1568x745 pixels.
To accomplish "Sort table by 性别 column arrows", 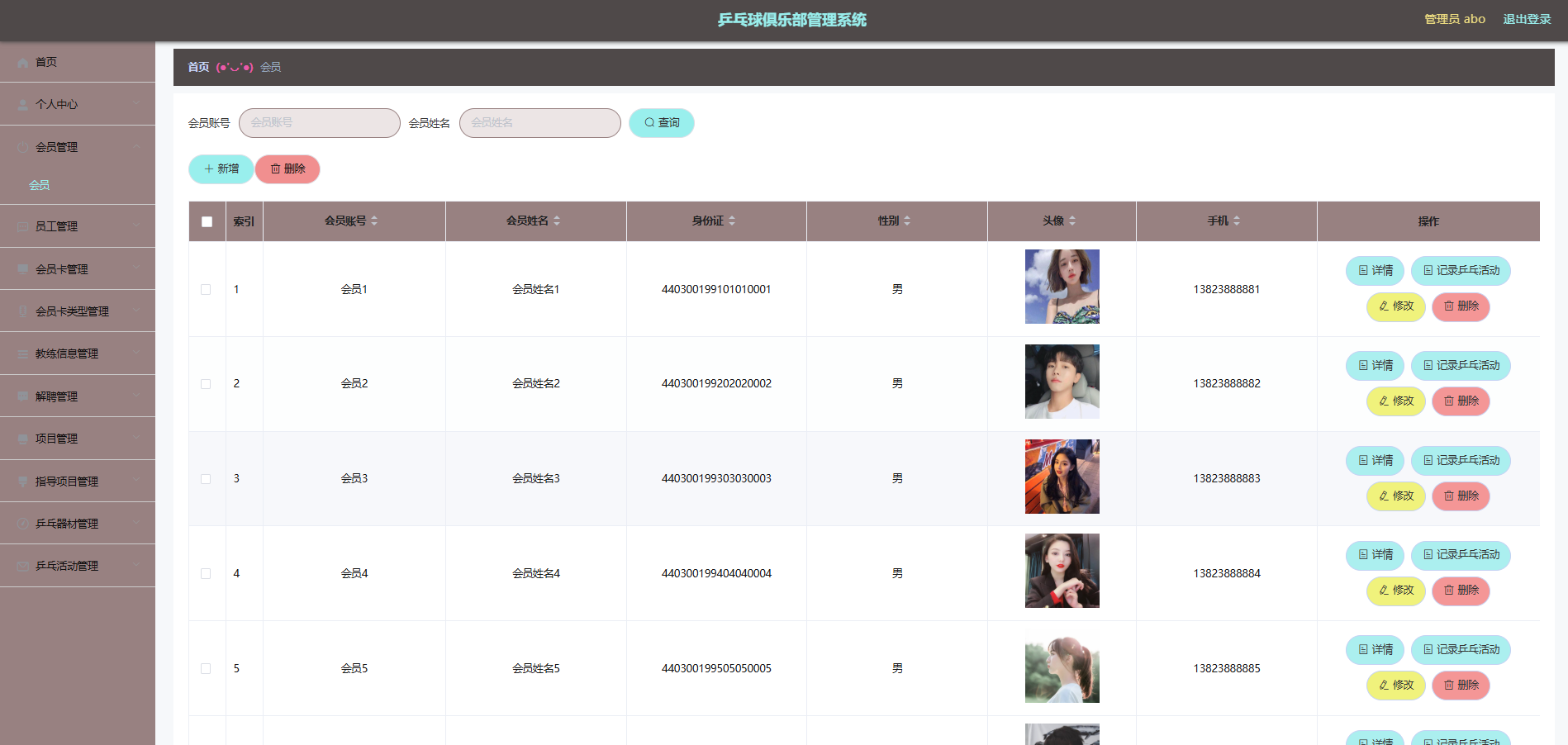I will tap(907, 221).
